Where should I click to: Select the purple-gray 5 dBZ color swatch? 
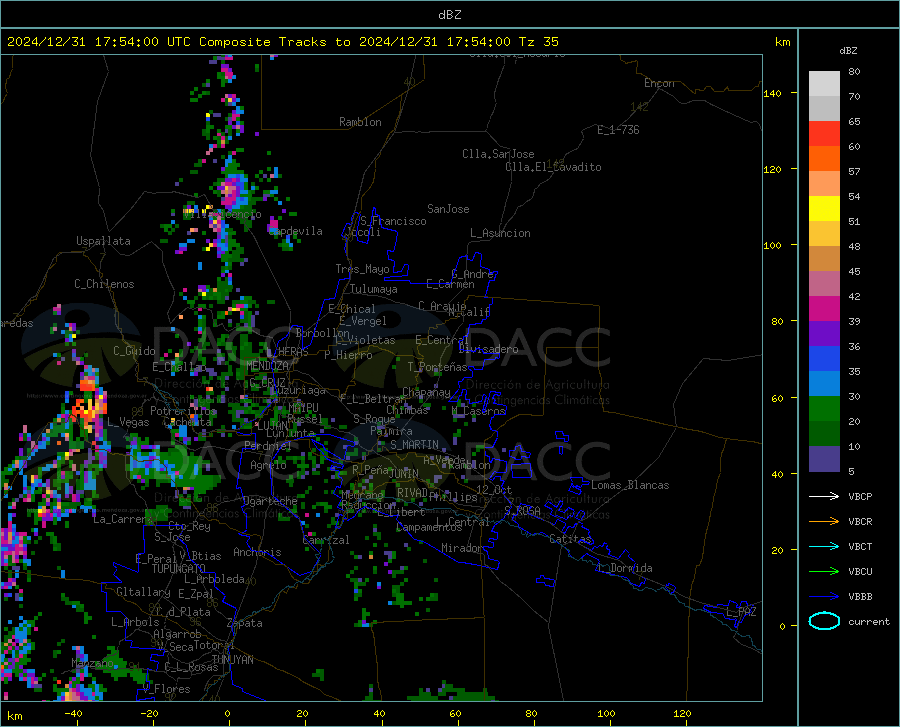[824, 459]
